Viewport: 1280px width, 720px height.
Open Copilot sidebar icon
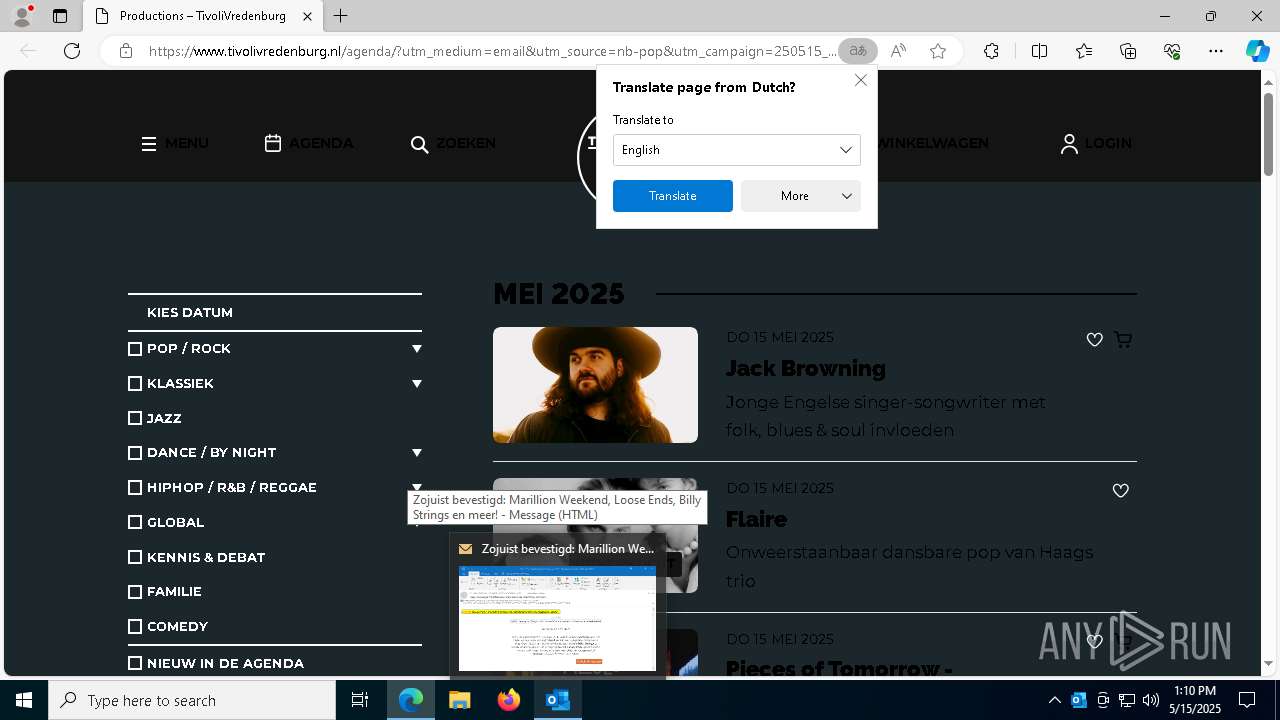coord(1257,51)
